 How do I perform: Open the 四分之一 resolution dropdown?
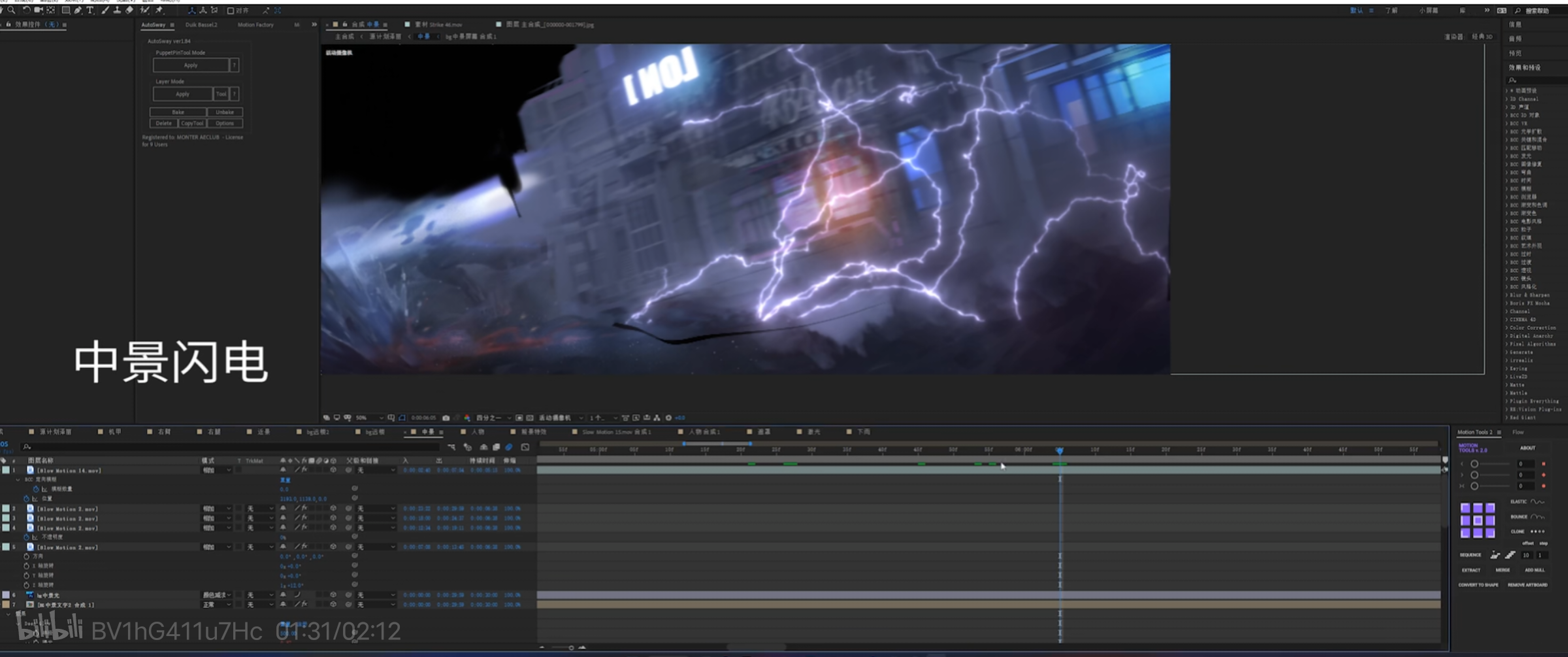494,418
